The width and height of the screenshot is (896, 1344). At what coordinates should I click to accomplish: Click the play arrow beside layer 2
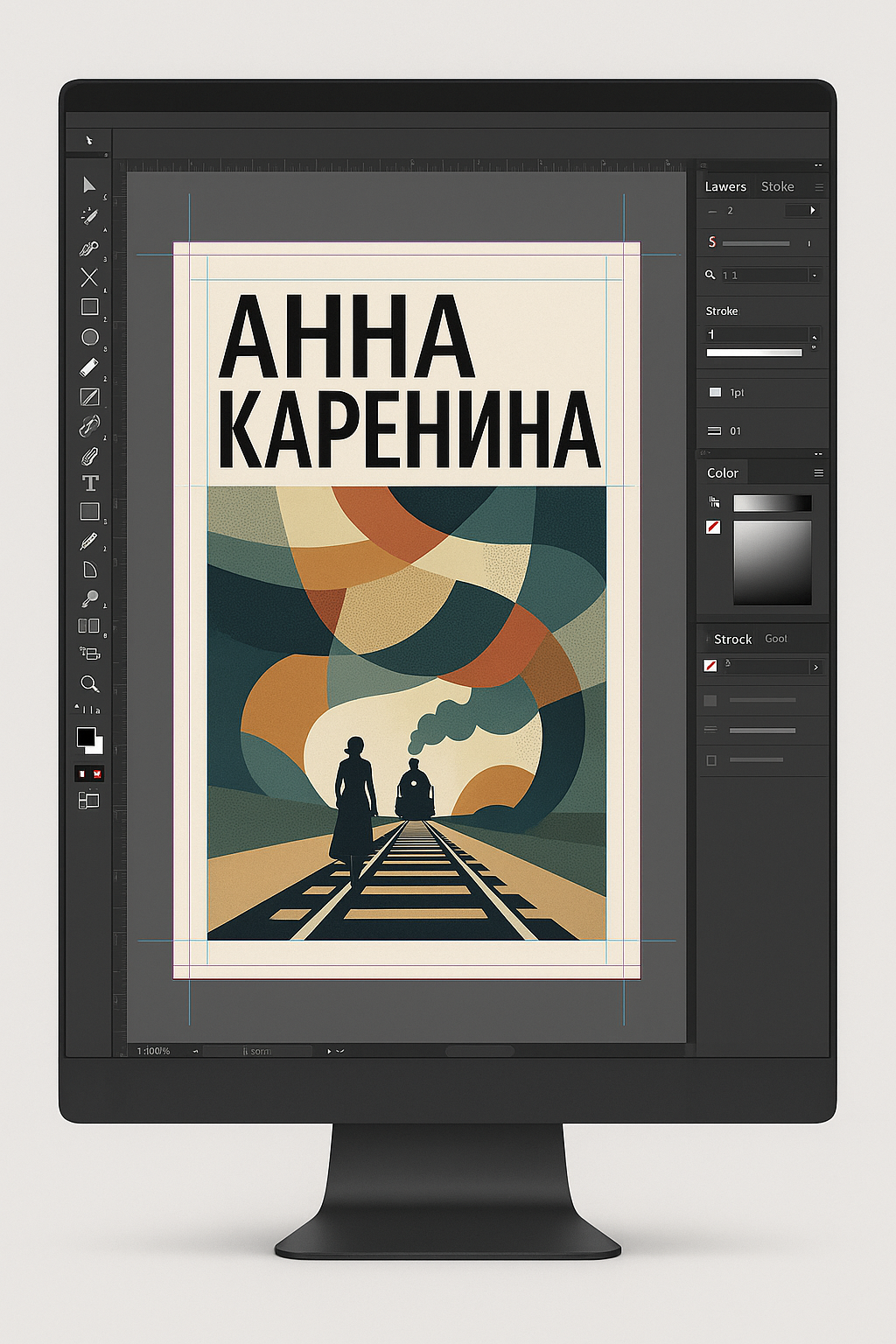[x=813, y=210]
